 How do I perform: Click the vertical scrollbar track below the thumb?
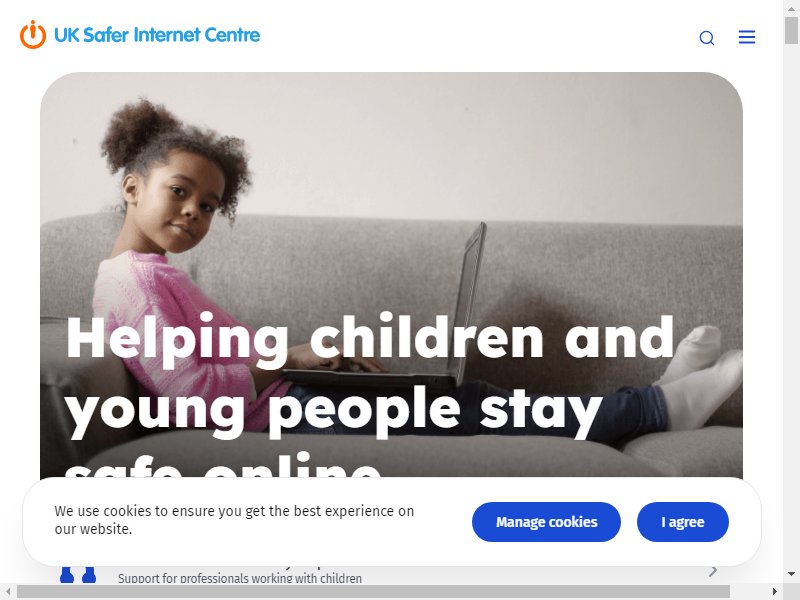[x=791, y=306]
